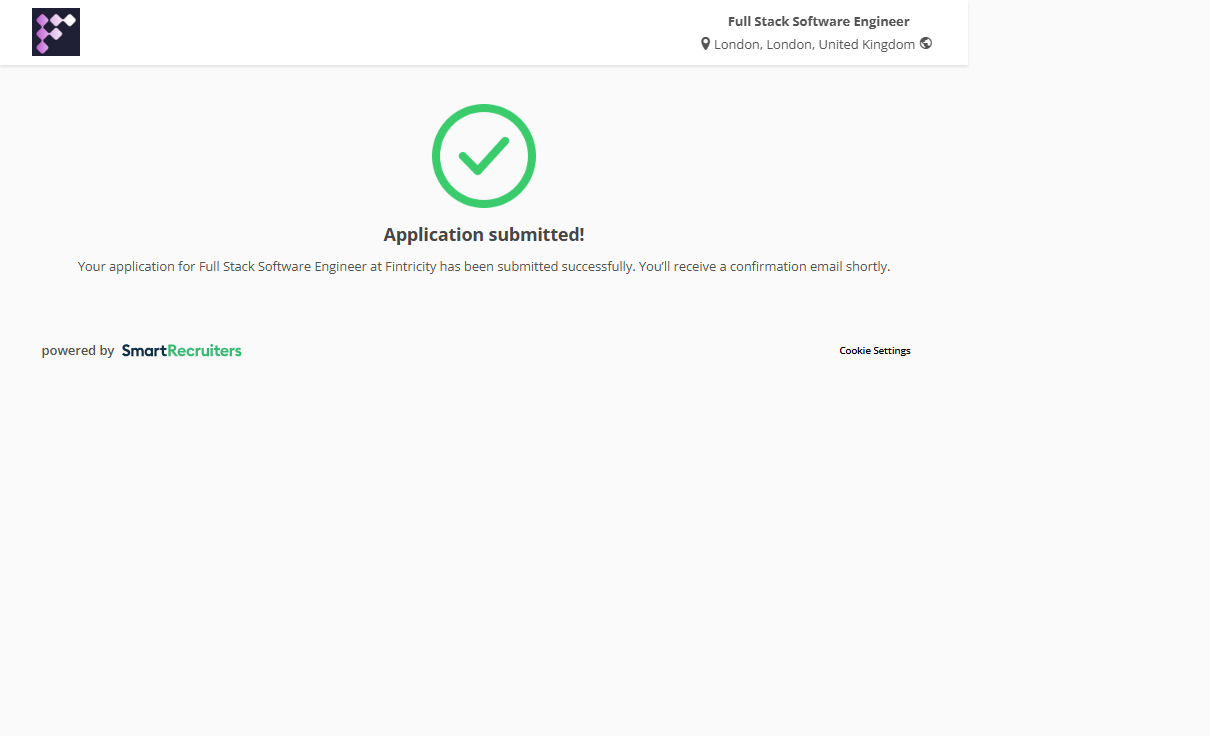Click the globe icon beside United Kingdom
The height and width of the screenshot is (736, 1210).
(926, 43)
